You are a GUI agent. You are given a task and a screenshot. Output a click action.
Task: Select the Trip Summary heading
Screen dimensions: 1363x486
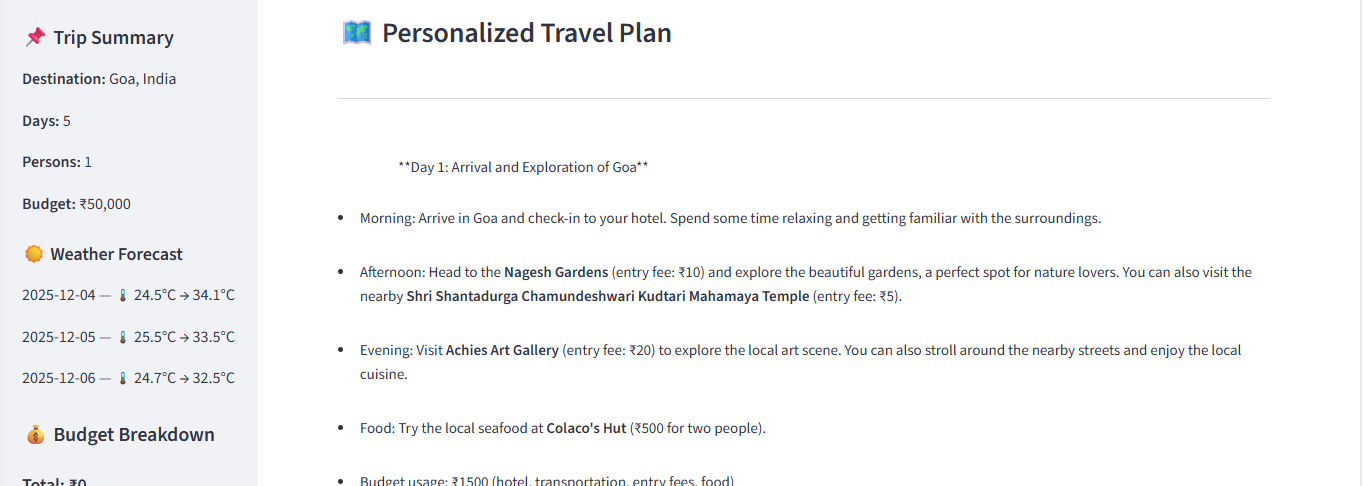(113, 38)
